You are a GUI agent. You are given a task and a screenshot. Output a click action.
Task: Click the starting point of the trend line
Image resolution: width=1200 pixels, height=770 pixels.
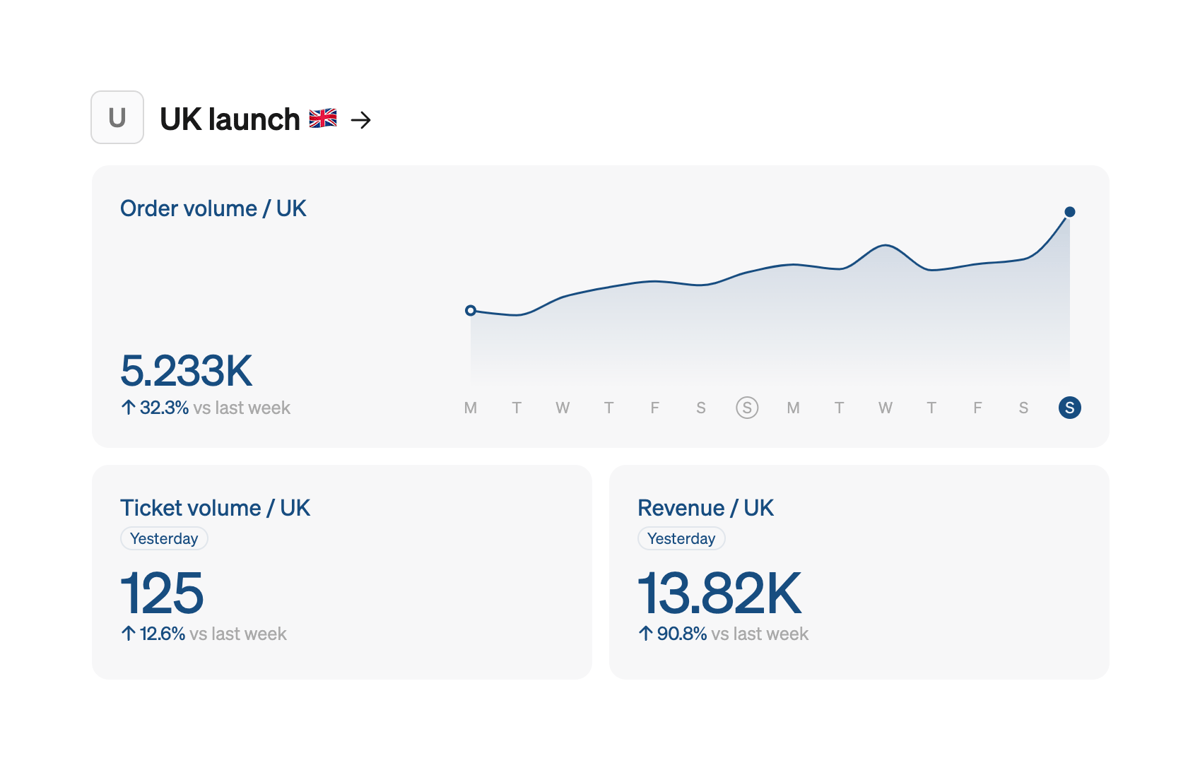[x=470, y=310]
